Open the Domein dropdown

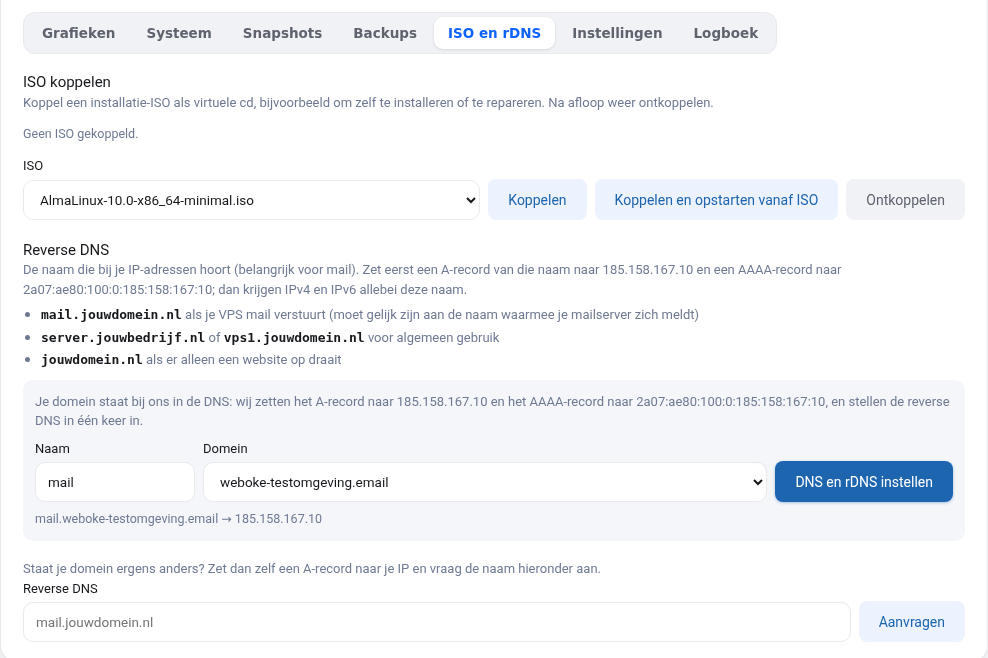485,482
